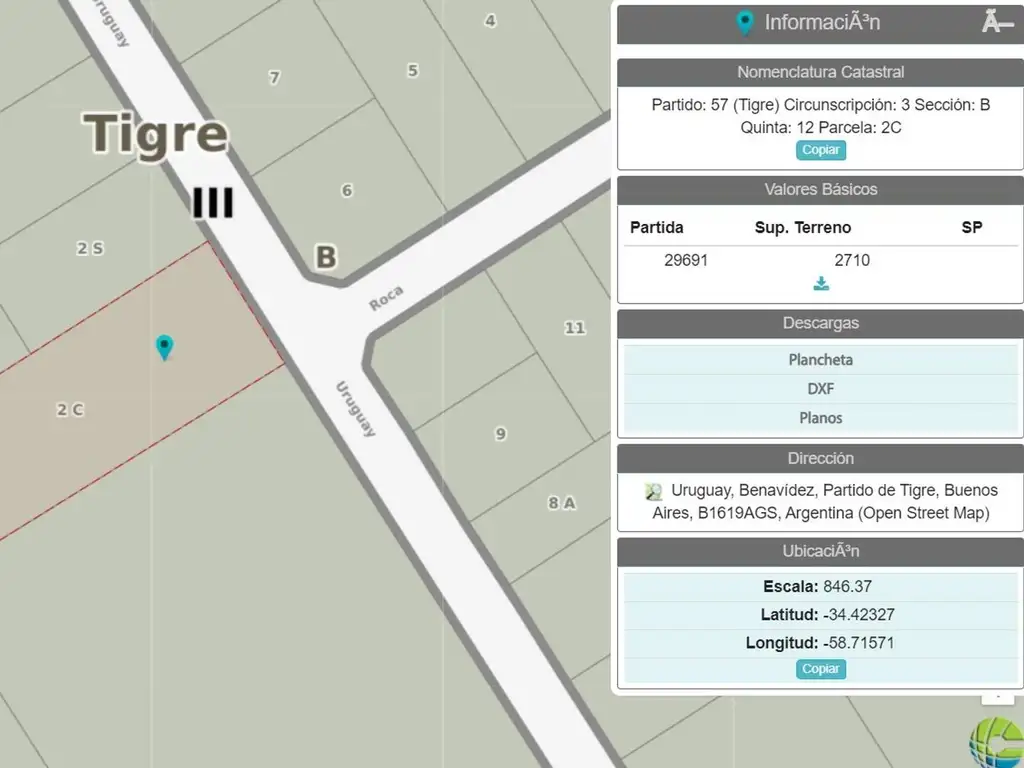Image resolution: width=1024 pixels, height=768 pixels.
Task: Collapse the Descargas section header
Action: coord(820,323)
